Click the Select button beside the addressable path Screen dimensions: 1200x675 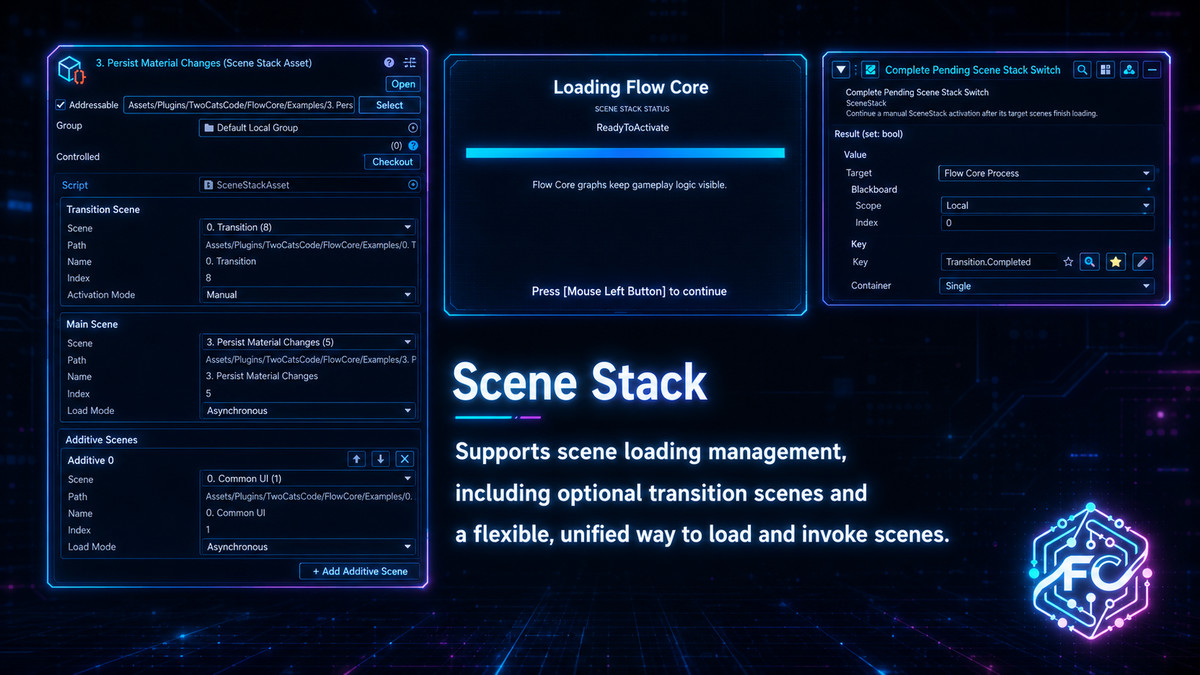tap(390, 105)
